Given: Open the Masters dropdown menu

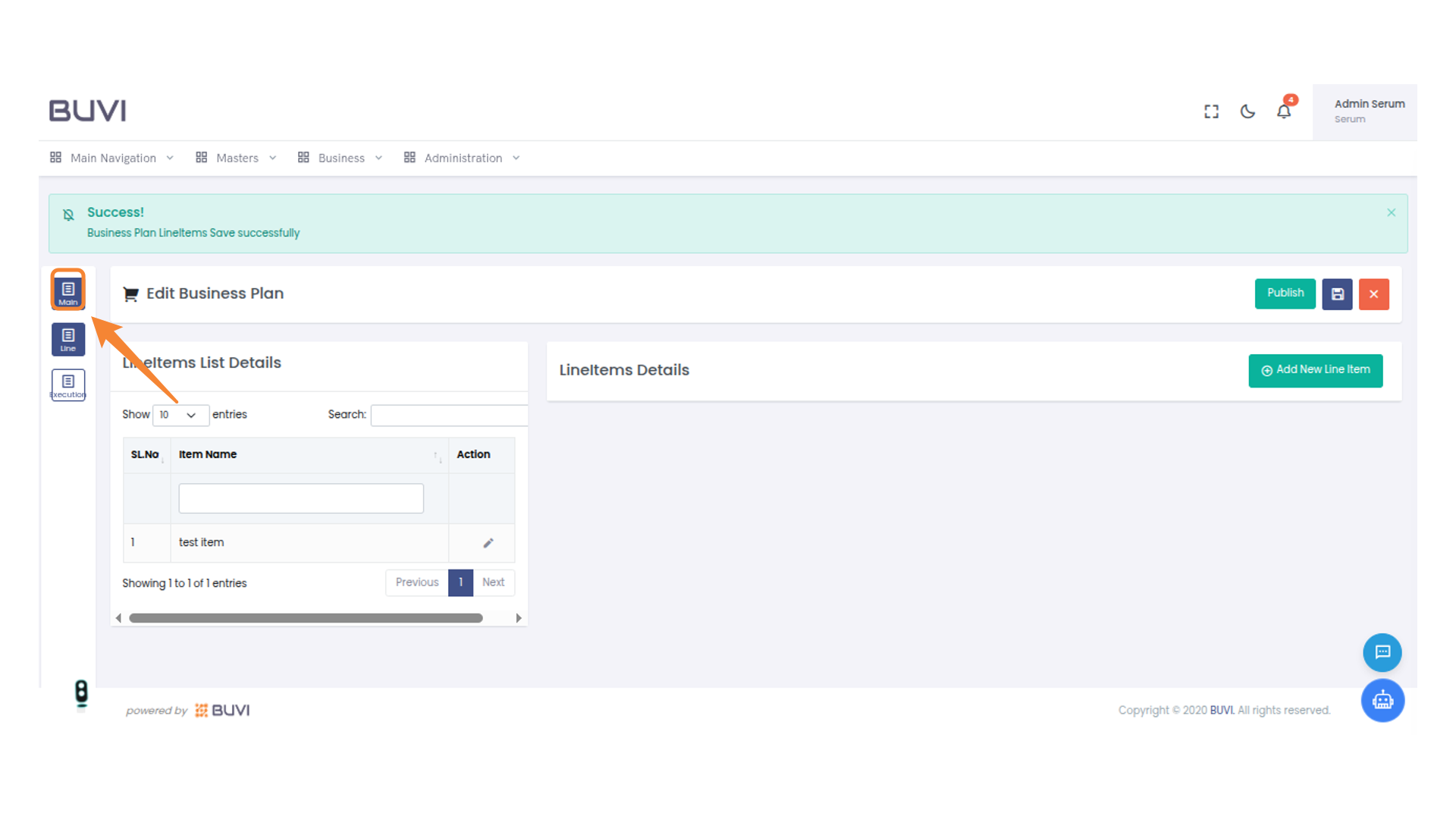Looking at the screenshot, I should coord(237,158).
